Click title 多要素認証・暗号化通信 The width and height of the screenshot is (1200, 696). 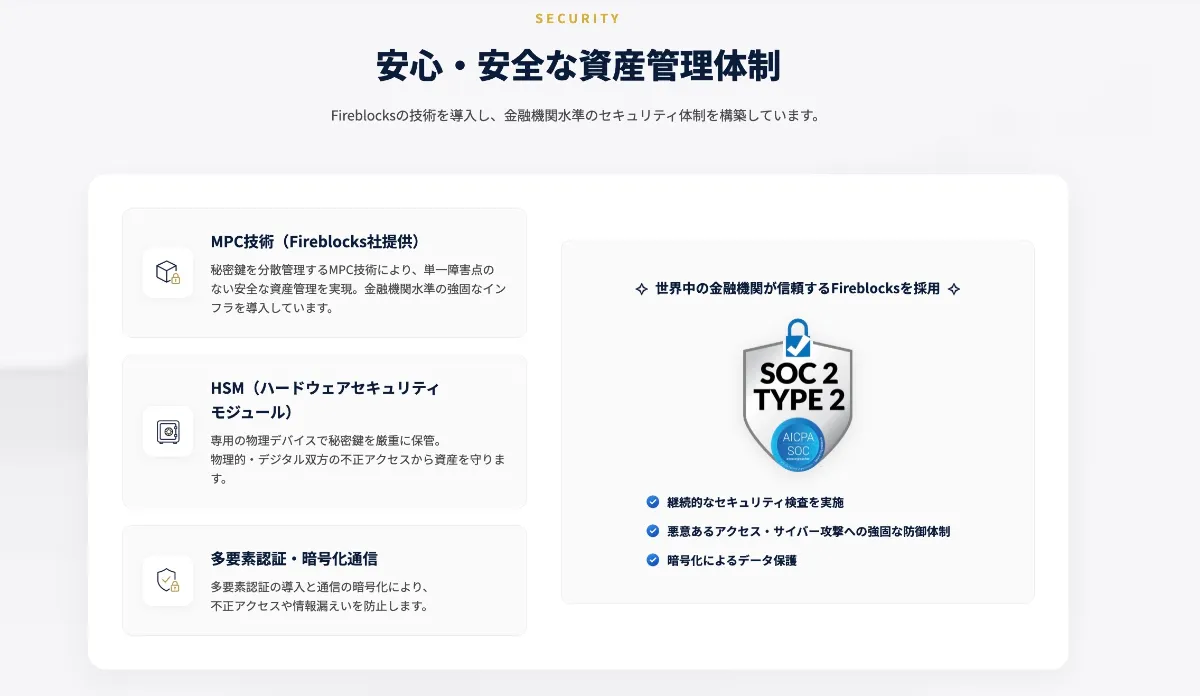pos(294,558)
